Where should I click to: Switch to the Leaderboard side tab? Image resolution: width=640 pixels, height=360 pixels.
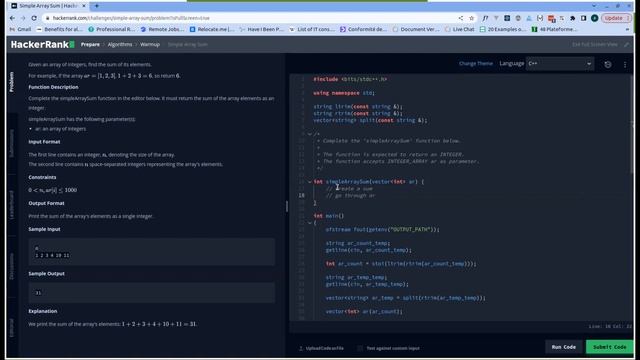pyautogui.click(x=11, y=204)
